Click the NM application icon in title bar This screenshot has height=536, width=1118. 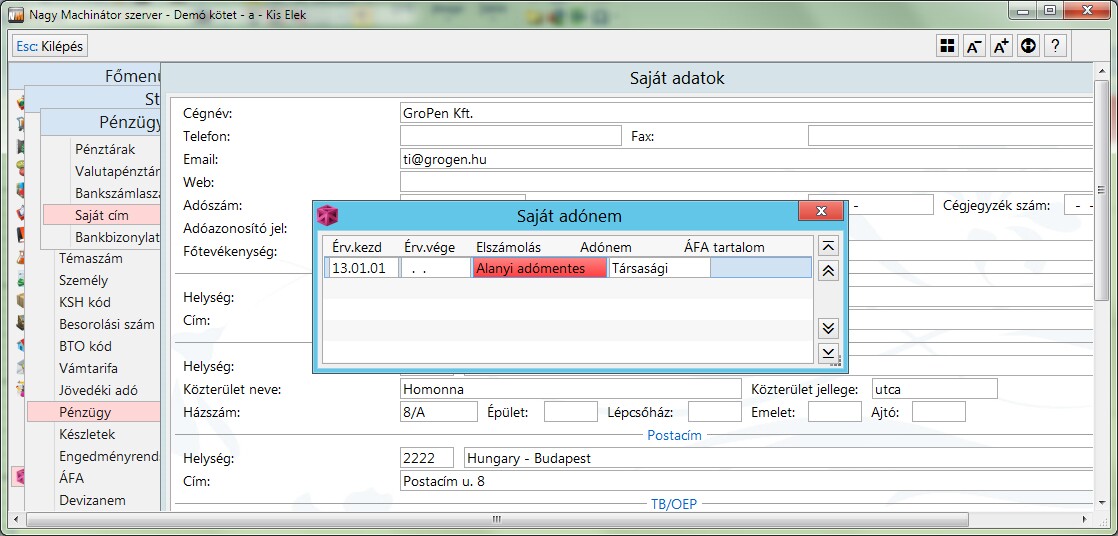[x=15, y=14]
